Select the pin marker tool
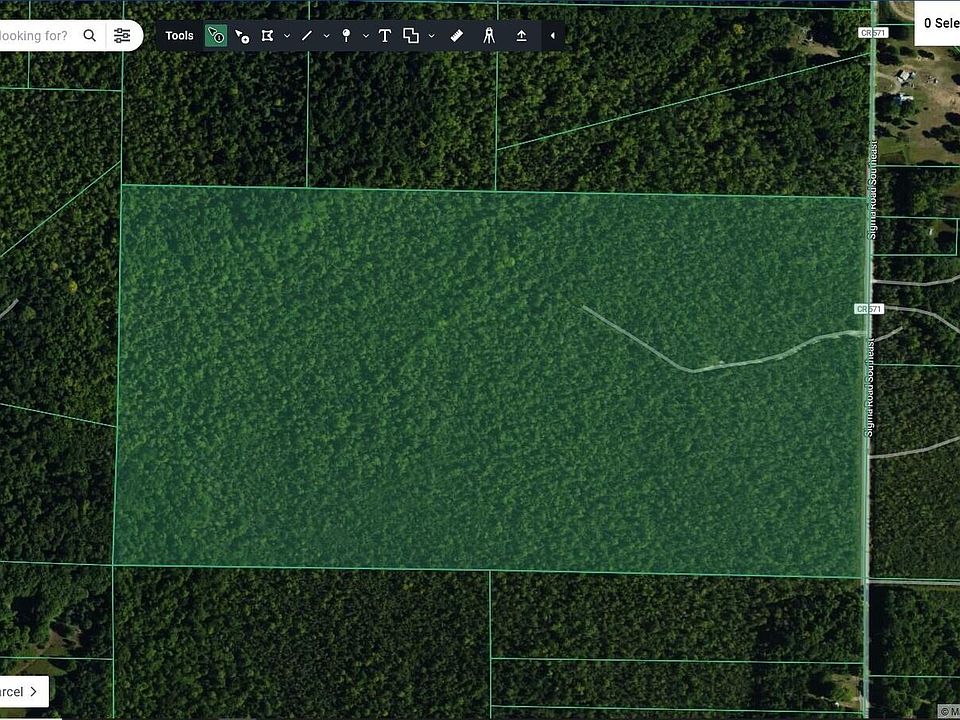 [346, 36]
